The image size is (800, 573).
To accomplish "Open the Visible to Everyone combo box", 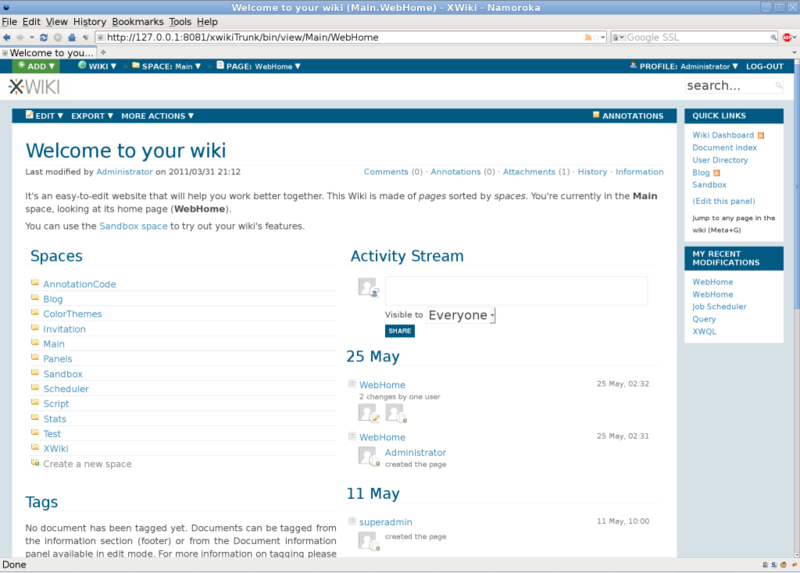I will [461, 315].
